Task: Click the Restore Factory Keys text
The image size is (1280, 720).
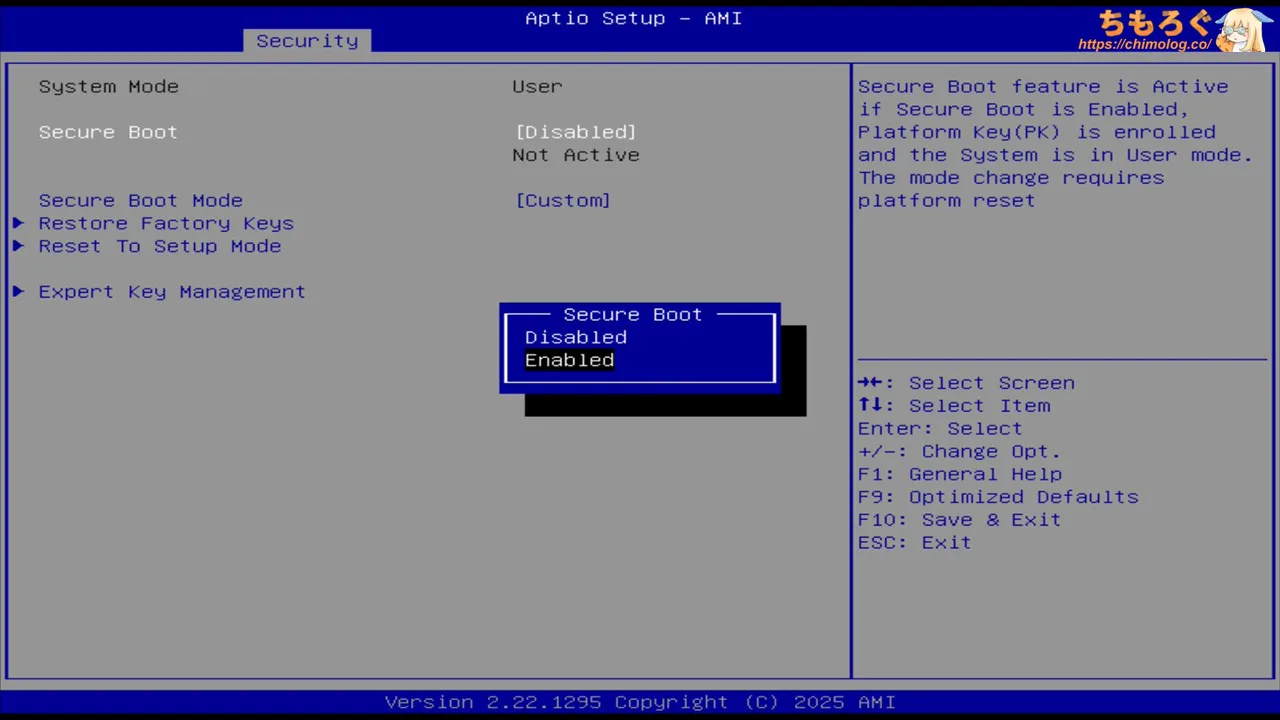Action: (166, 223)
